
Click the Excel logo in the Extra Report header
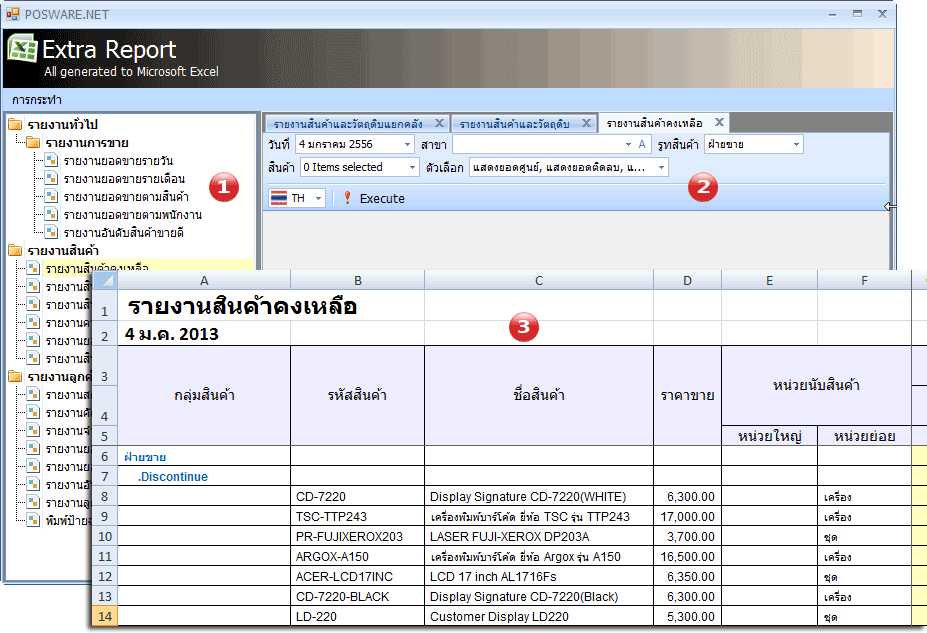(22, 52)
